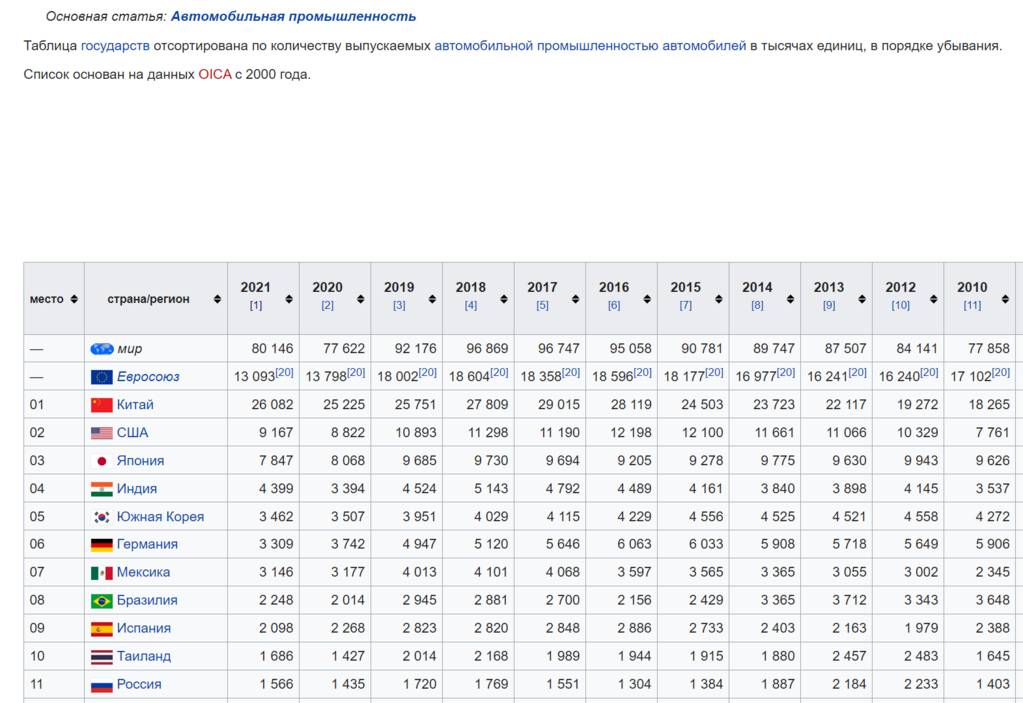Open the Япония country link

pos(140,461)
